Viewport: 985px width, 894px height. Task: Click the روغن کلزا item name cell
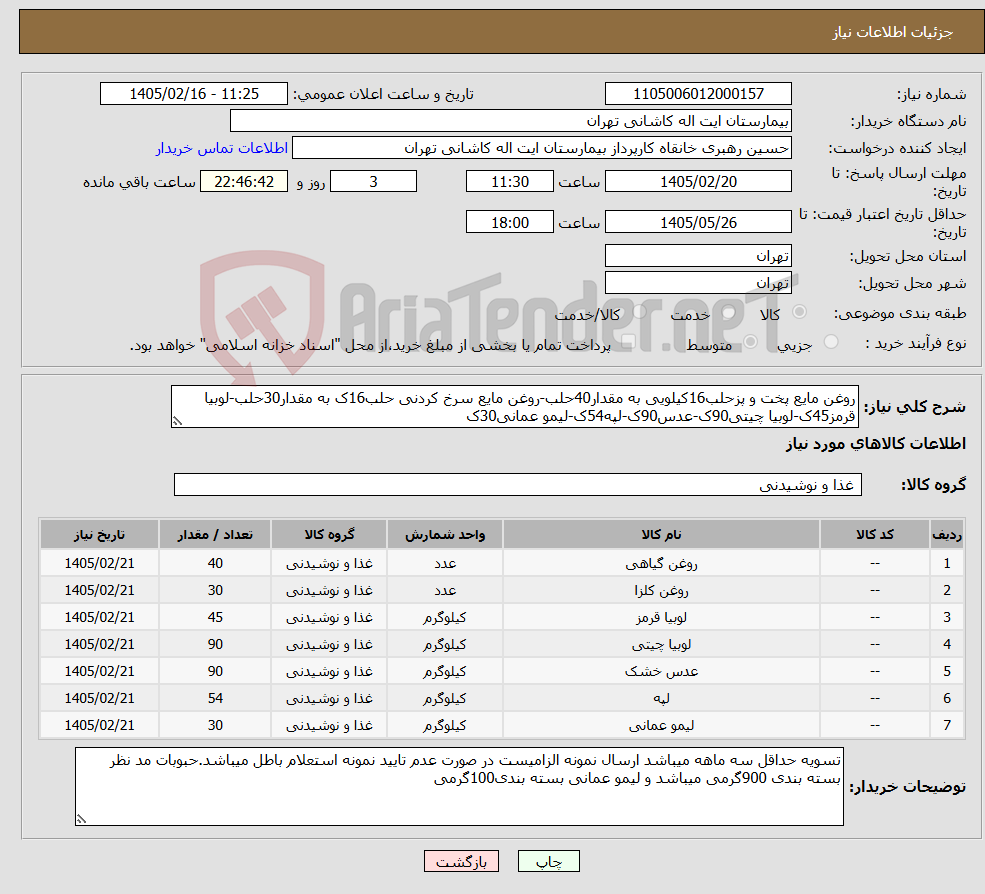[x=661, y=591]
